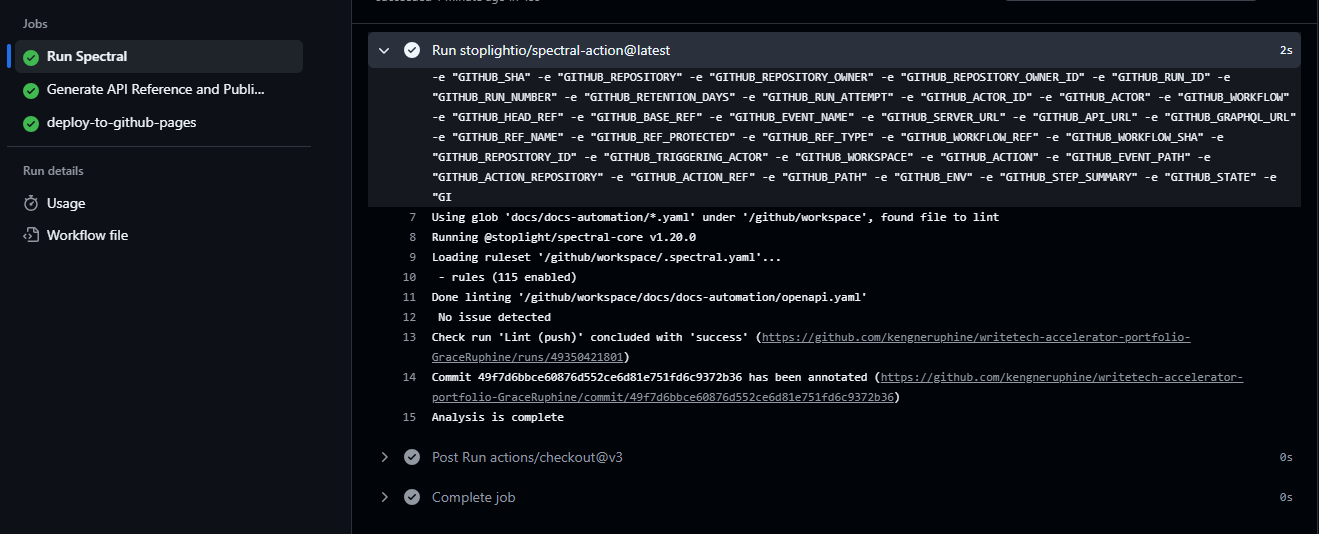Viewport: 1319px width, 534px height.
Task: Expand the Post Run actions/checkout@v3 step
Action: point(385,457)
